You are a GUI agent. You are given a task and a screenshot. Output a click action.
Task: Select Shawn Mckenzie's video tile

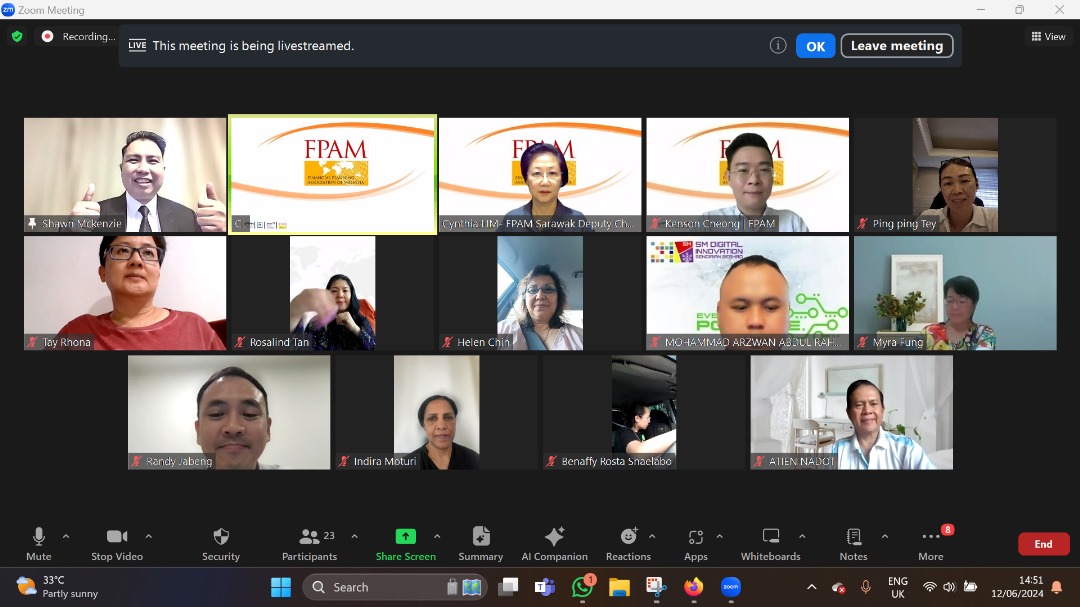(x=125, y=175)
